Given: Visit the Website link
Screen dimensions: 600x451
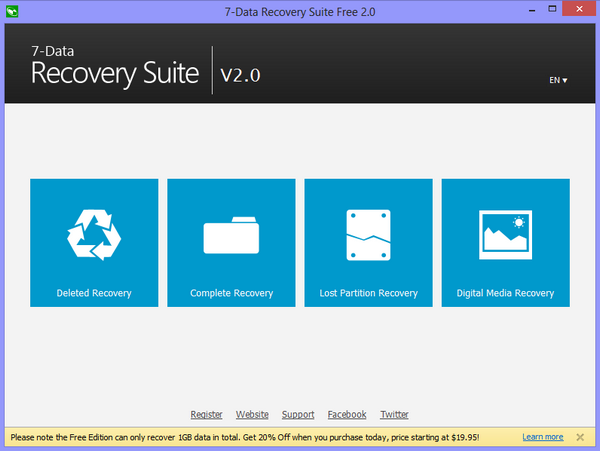Looking at the screenshot, I should [252, 414].
